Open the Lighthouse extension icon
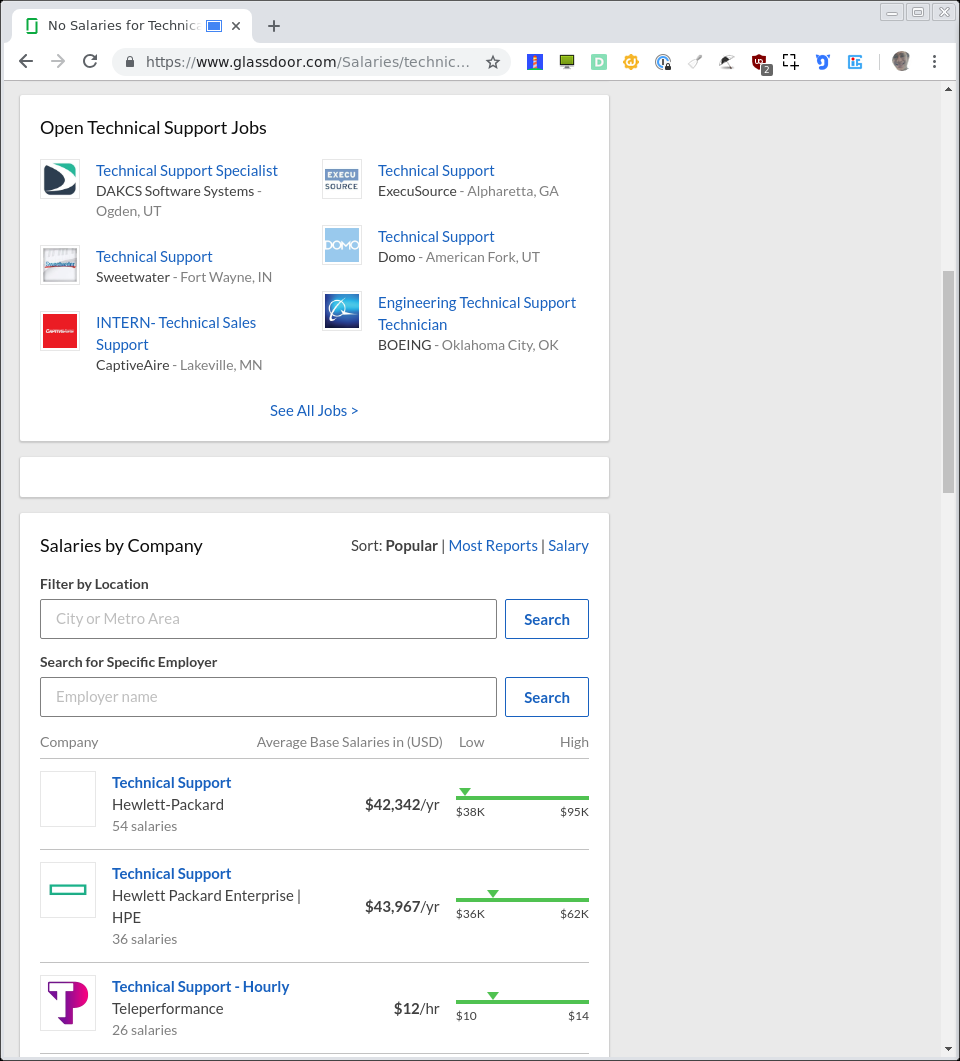Viewport: 960px width, 1061px height. pyautogui.click(x=535, y=62)
